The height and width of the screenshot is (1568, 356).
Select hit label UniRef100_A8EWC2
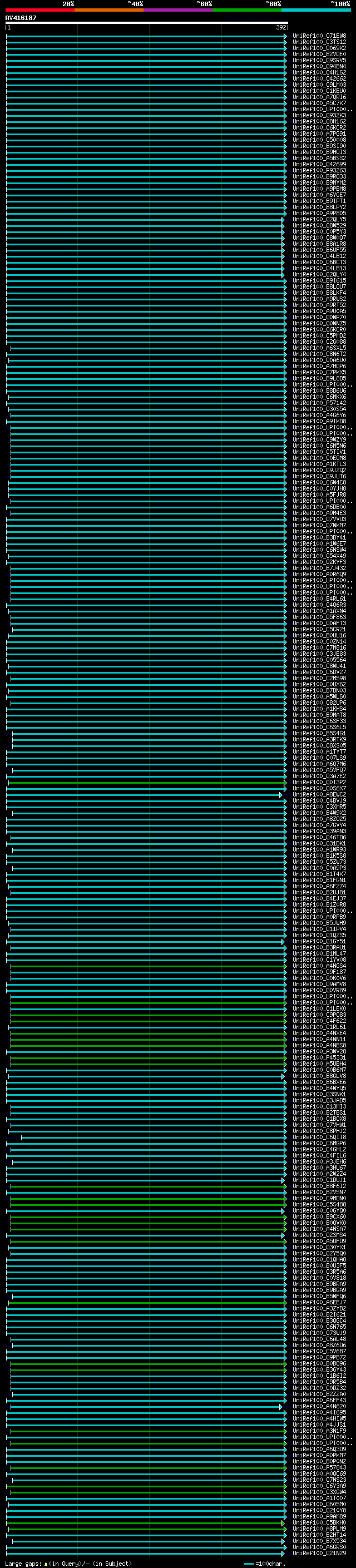319,795
